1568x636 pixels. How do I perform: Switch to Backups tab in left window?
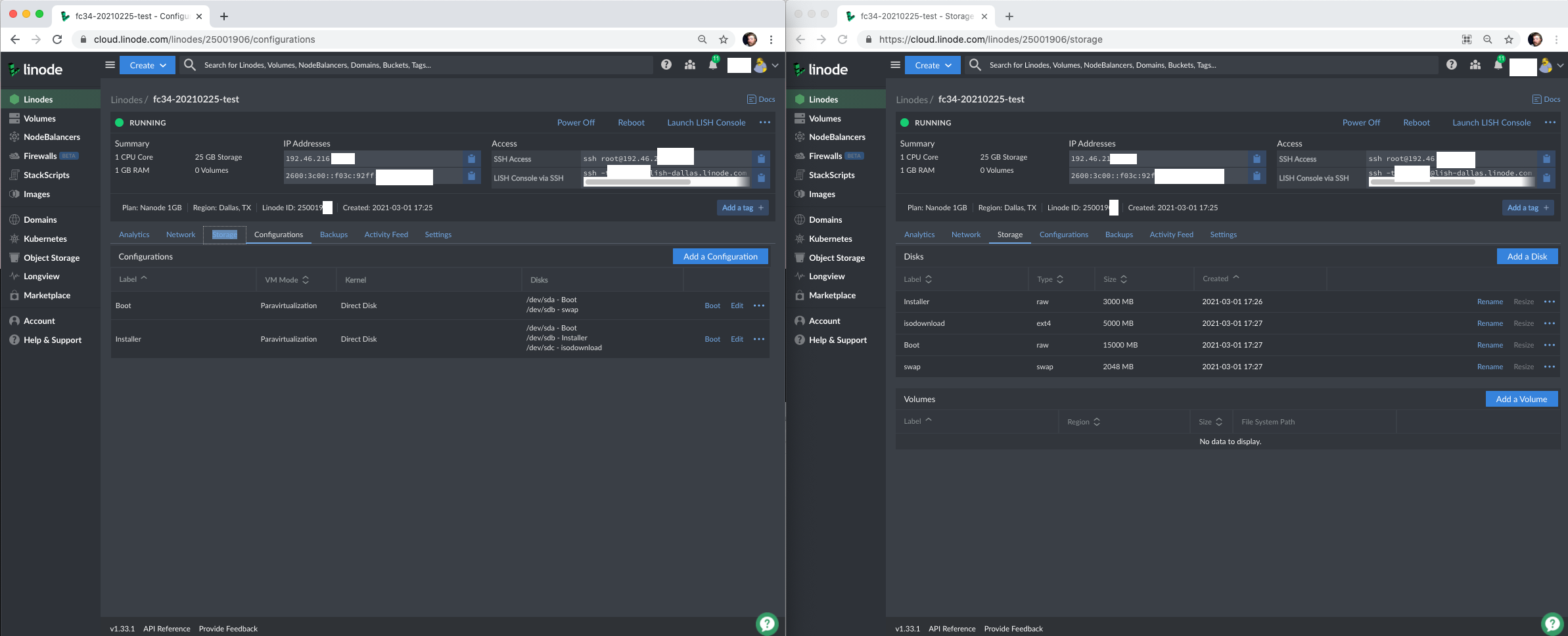click(x=334, y=235)
